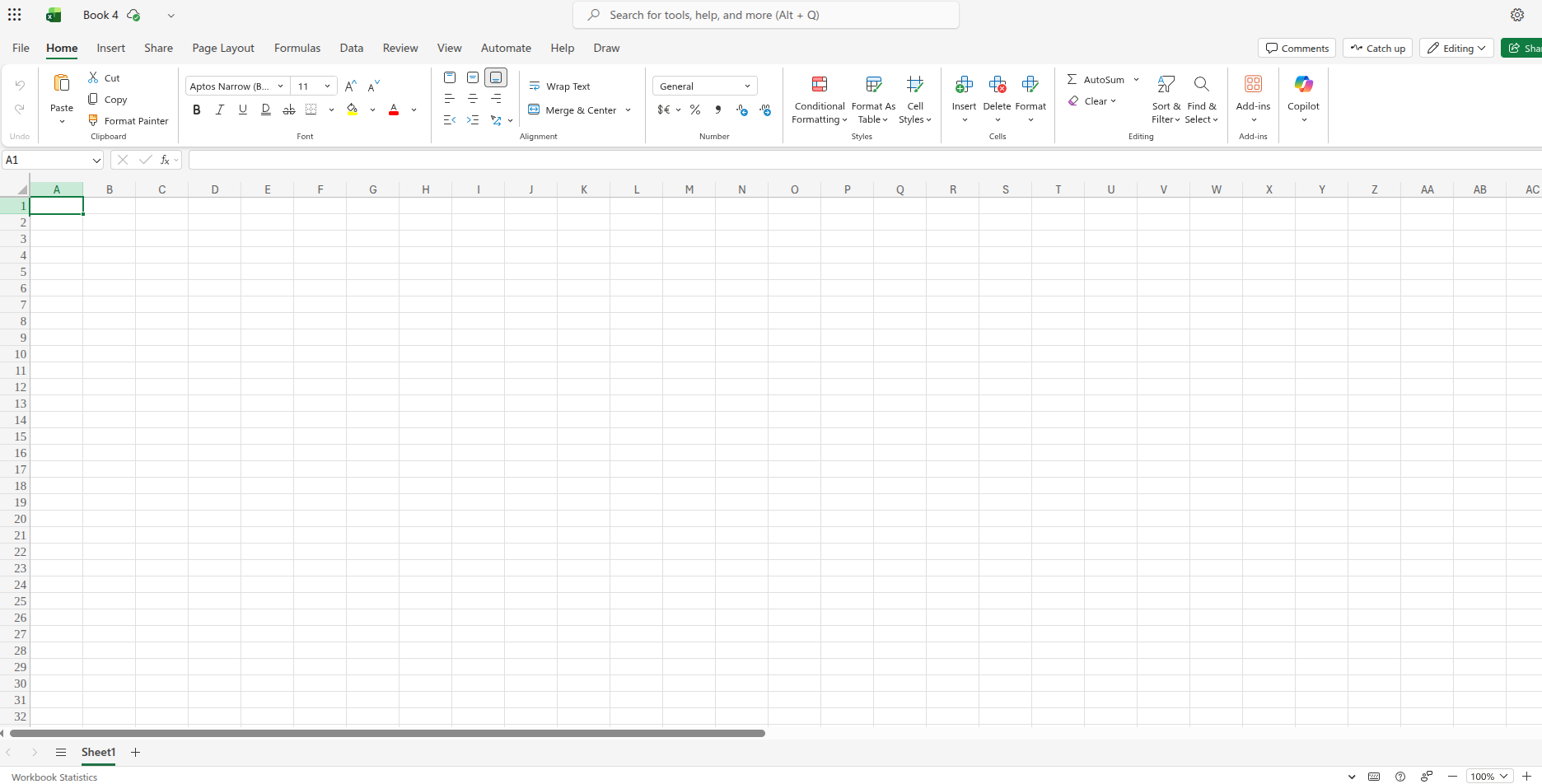
Task: Click the Comments button
Action: [1297, 49]
